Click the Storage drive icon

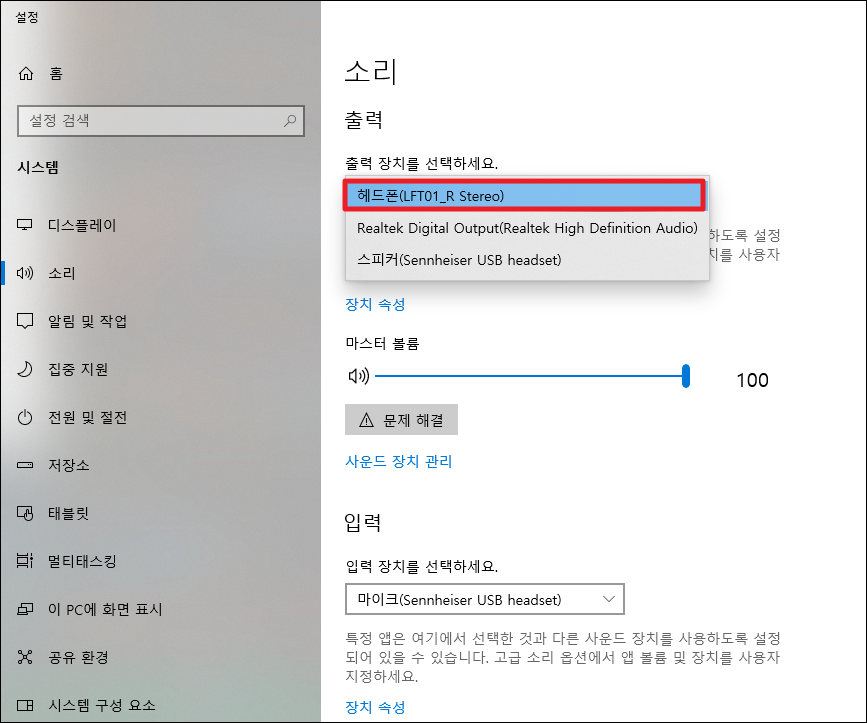pyautogui.click(x=26, y=465)
